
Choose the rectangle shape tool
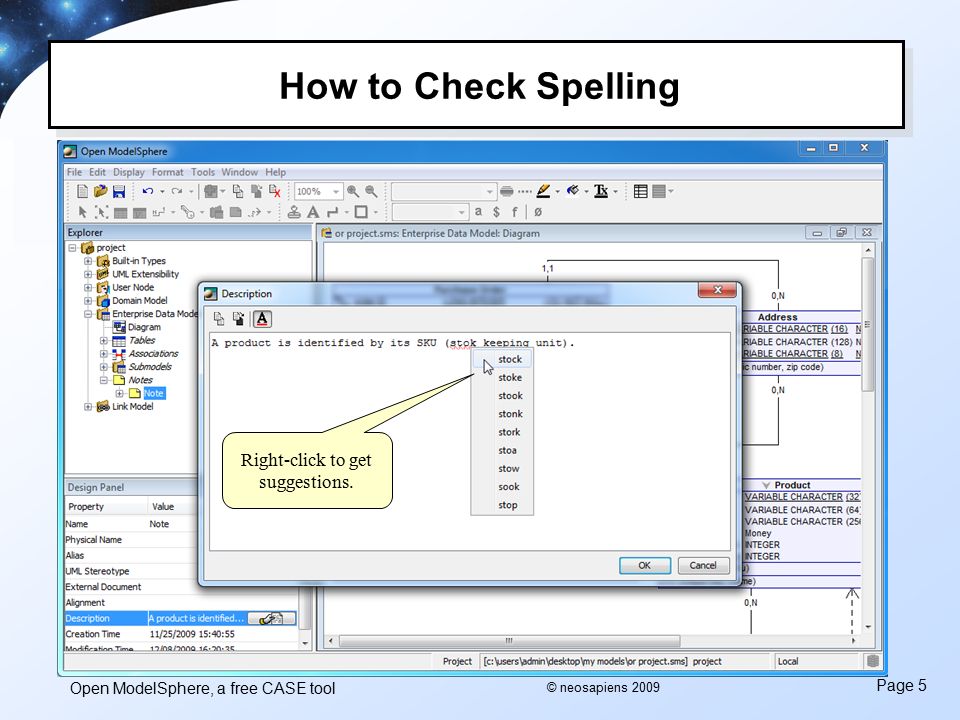click(x=361, y=212)
